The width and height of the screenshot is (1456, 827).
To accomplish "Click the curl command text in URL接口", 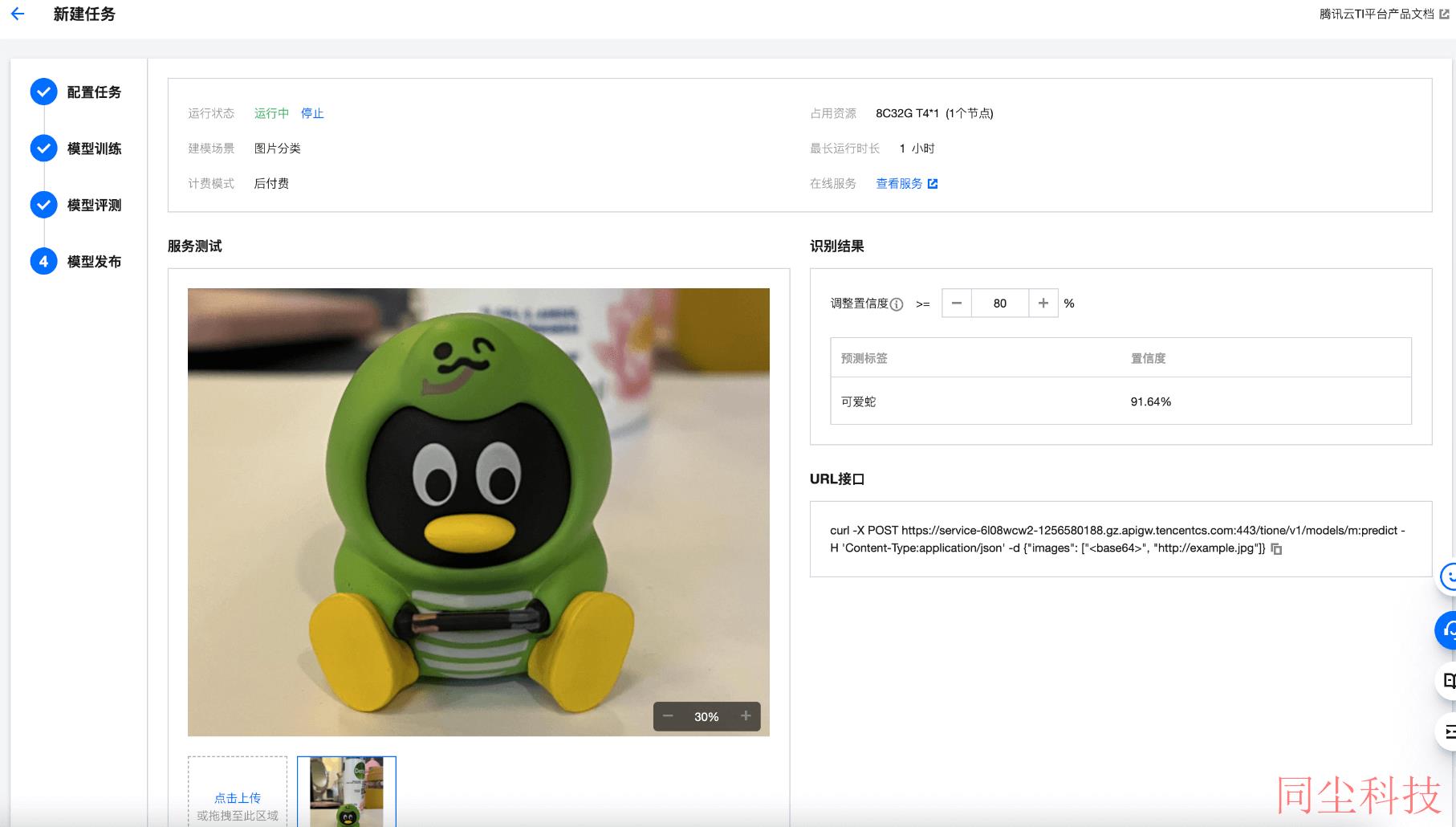I will click(x=1117, y=540).
